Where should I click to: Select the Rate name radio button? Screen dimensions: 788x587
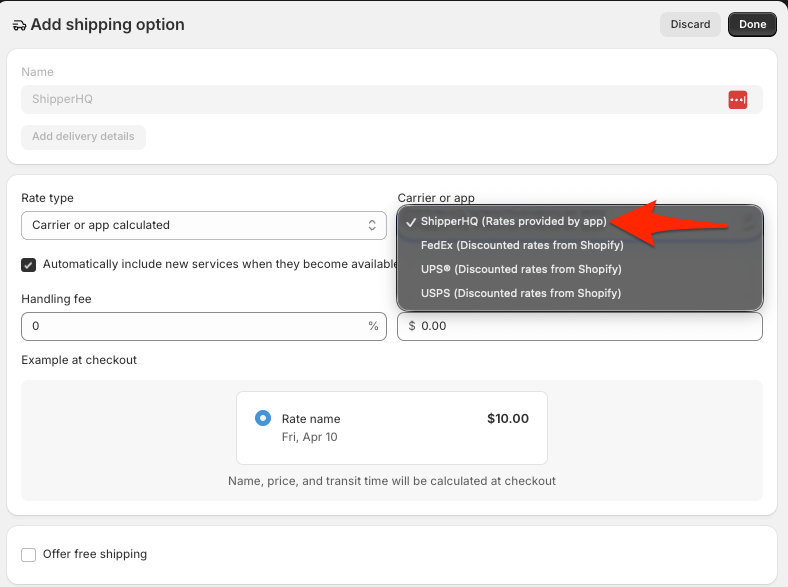[x=263, y=418]
